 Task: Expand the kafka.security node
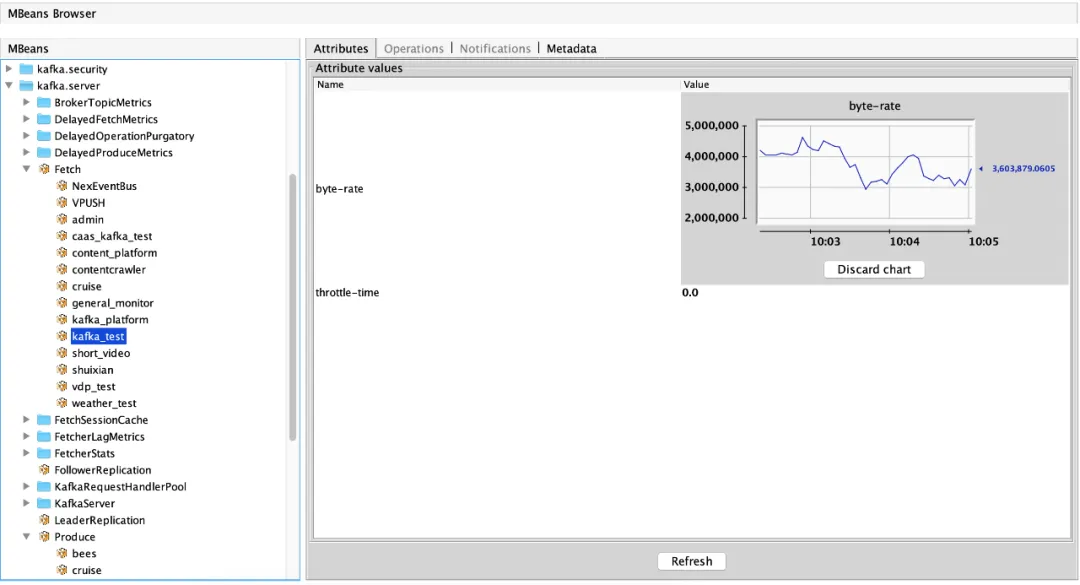point(9,69)
